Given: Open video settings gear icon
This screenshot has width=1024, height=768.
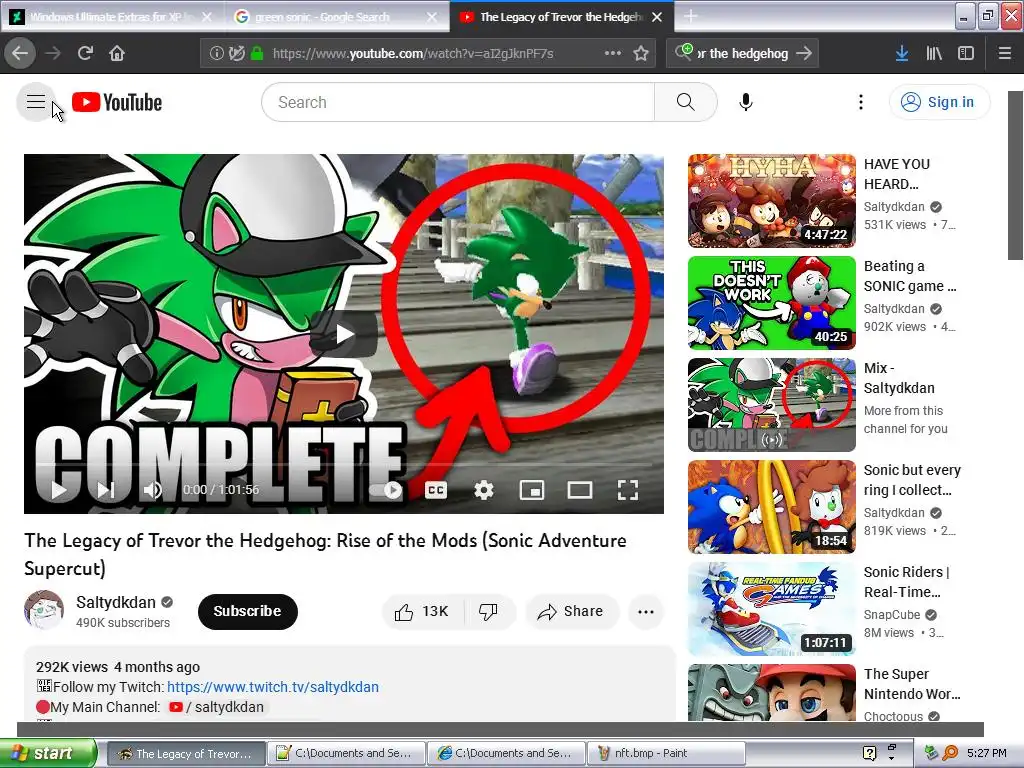Looking at the screenshot, I should 484,490.
